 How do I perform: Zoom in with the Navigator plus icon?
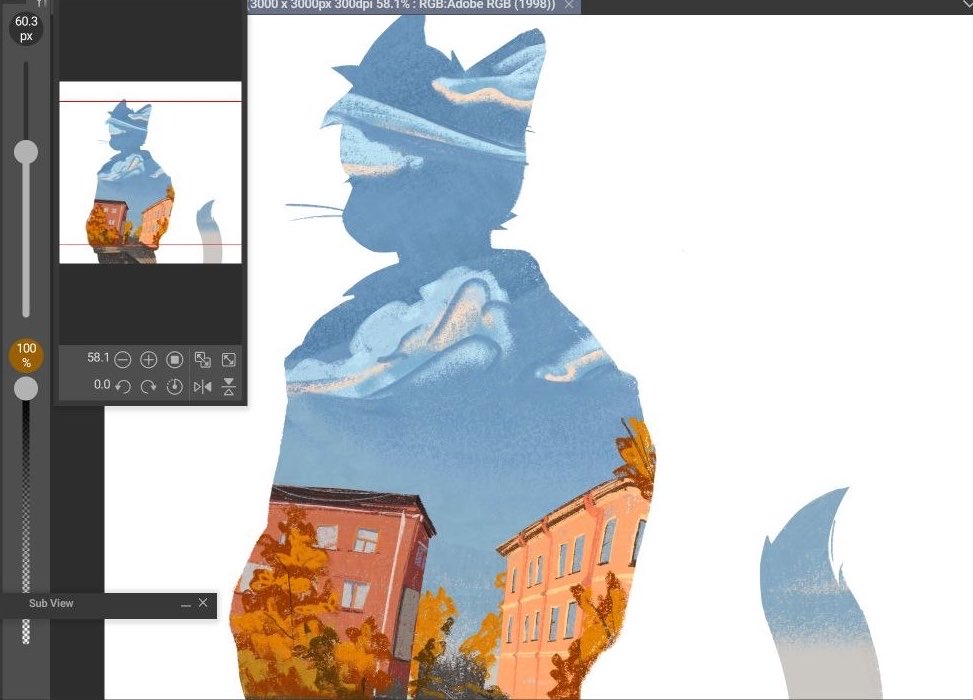[x=148, y=359]
